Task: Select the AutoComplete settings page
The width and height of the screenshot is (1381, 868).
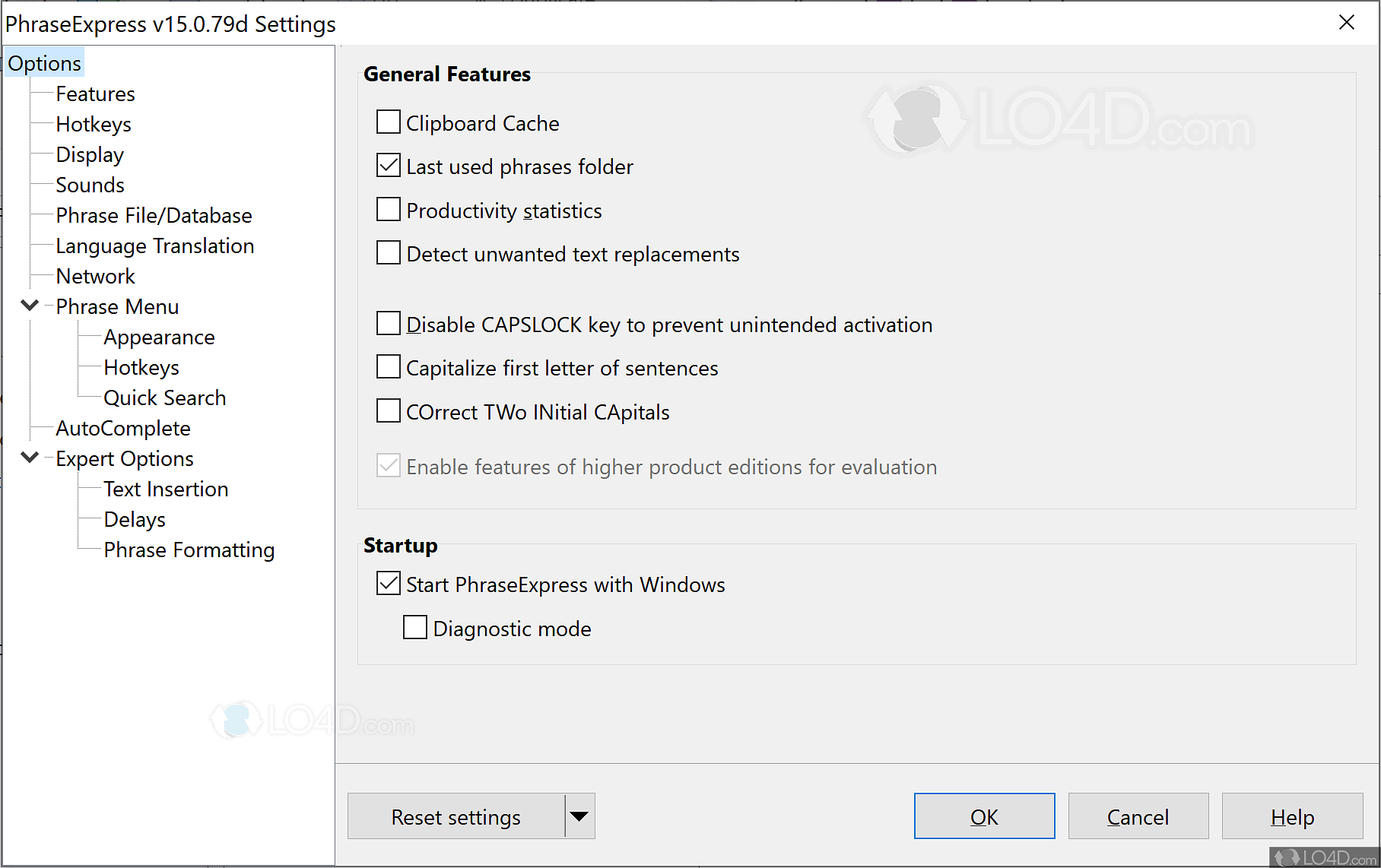Action: click(x=123, y=428)
